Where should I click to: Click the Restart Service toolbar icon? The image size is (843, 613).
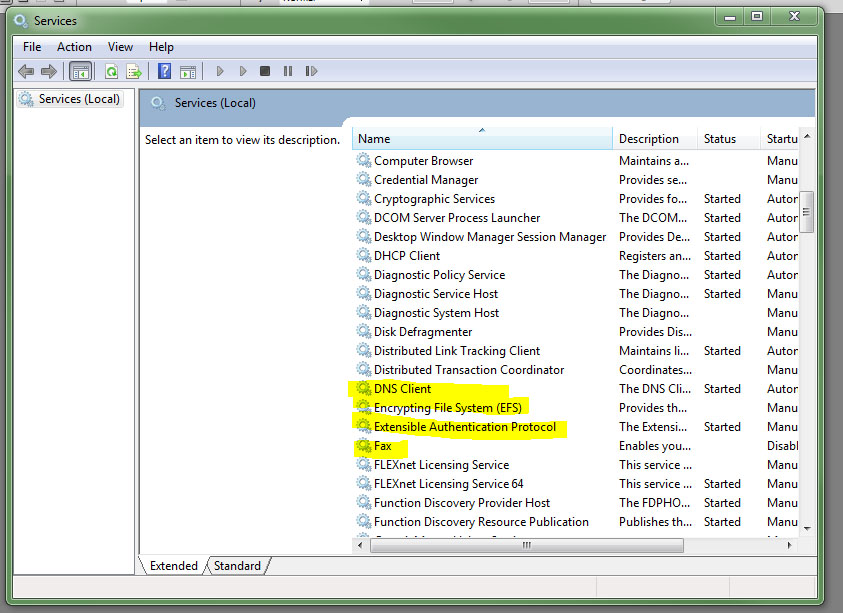click(311, 71)
